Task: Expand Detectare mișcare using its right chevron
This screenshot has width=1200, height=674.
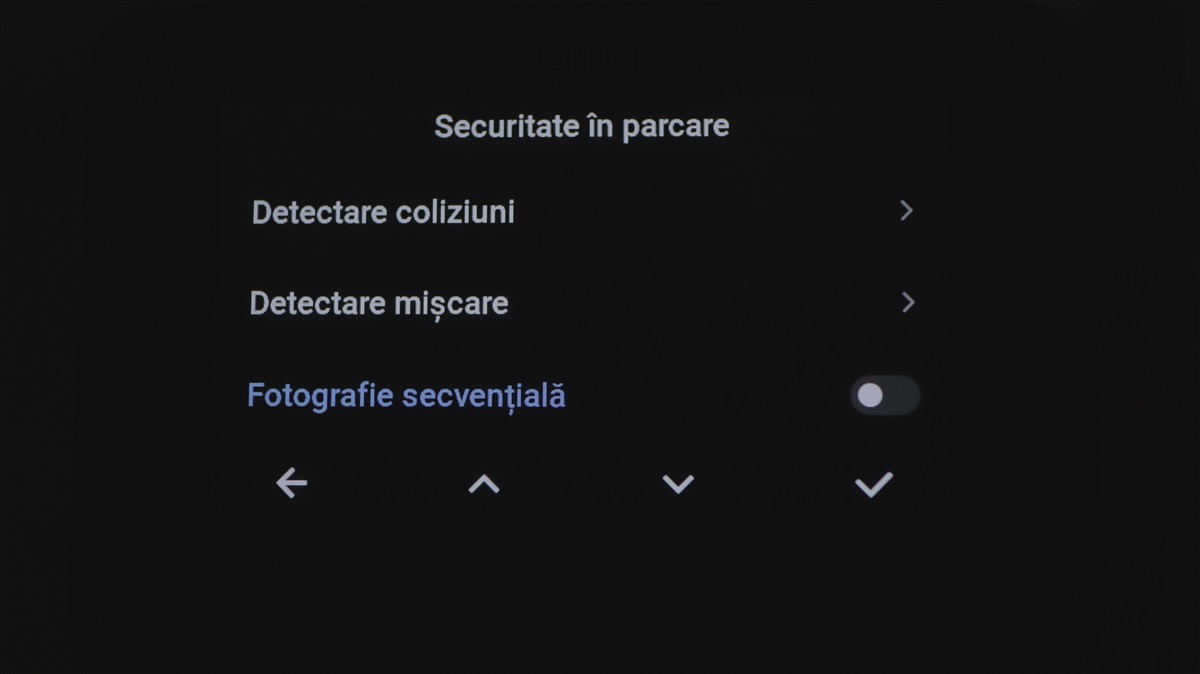Action: (907, 302)
